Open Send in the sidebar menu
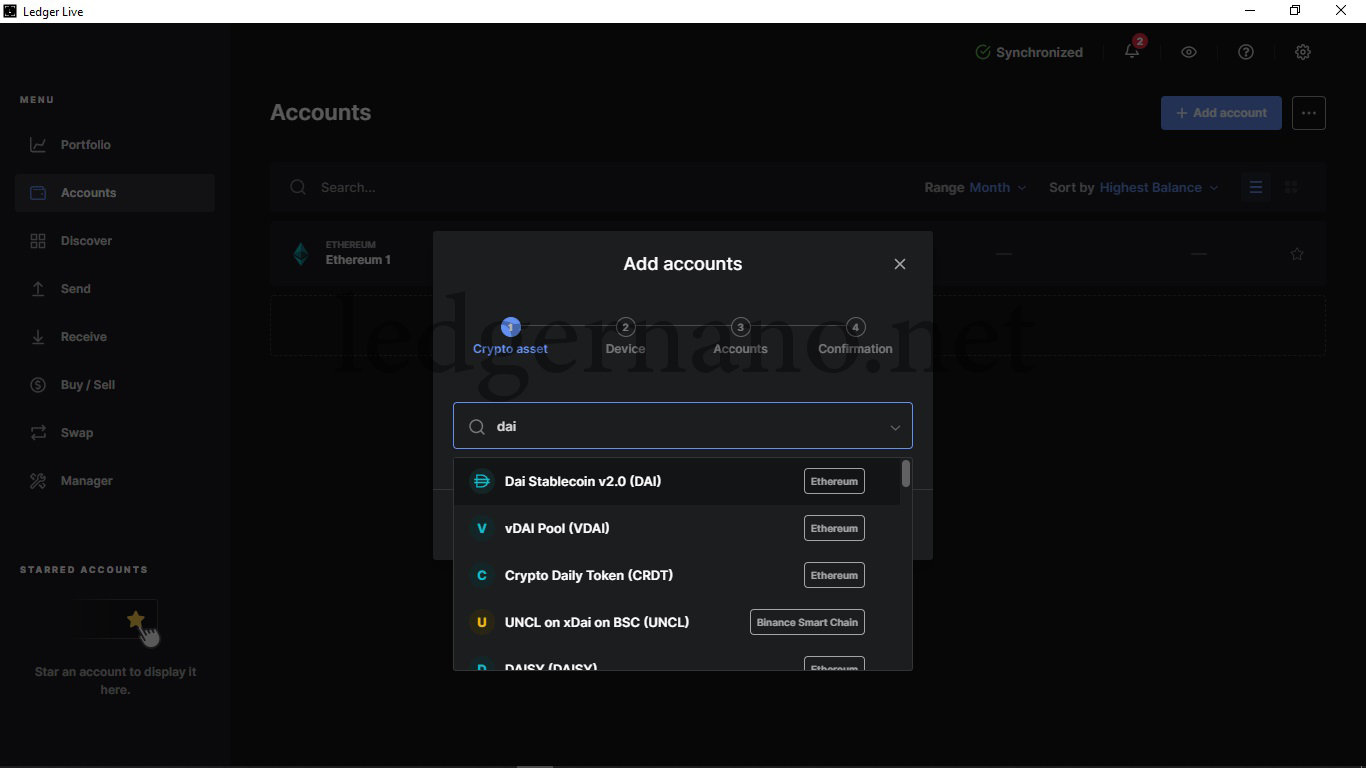This screenshot has height=768, width=1366. (x=115, y=289)
